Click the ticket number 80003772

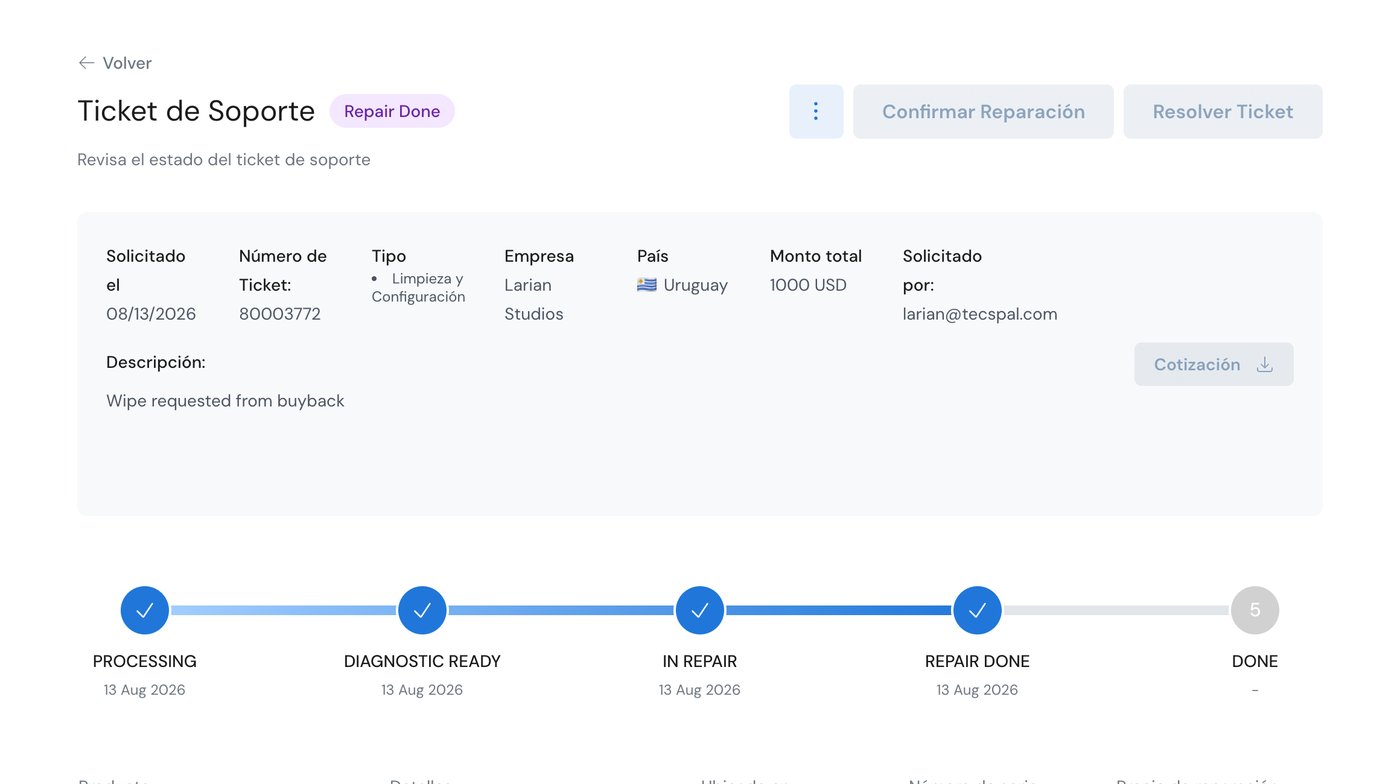[x=280, y=314]
